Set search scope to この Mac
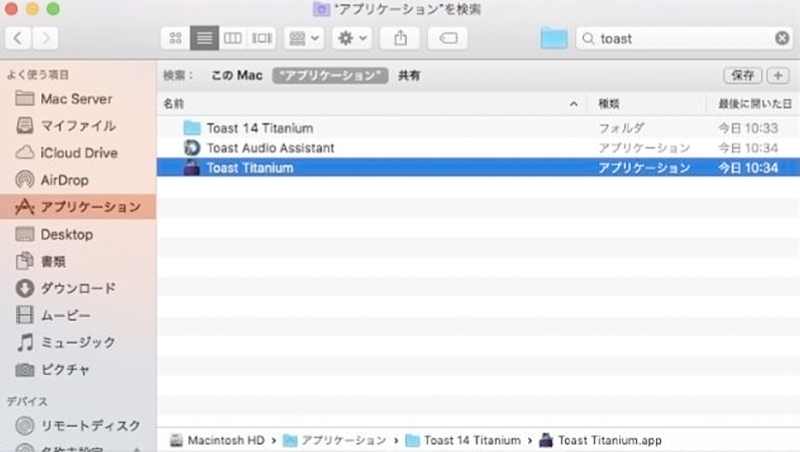The image size is (800, 452). coord(237,76)
